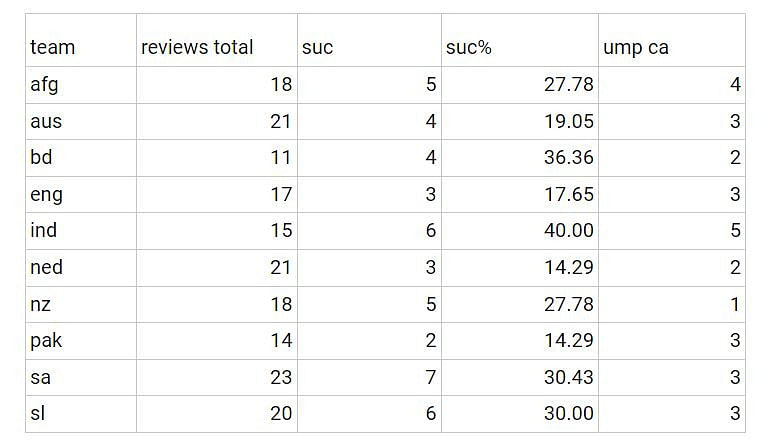Click the cell showing 19.05
The width and height of the screenshot is (773, 447).
tap(520, 121)
